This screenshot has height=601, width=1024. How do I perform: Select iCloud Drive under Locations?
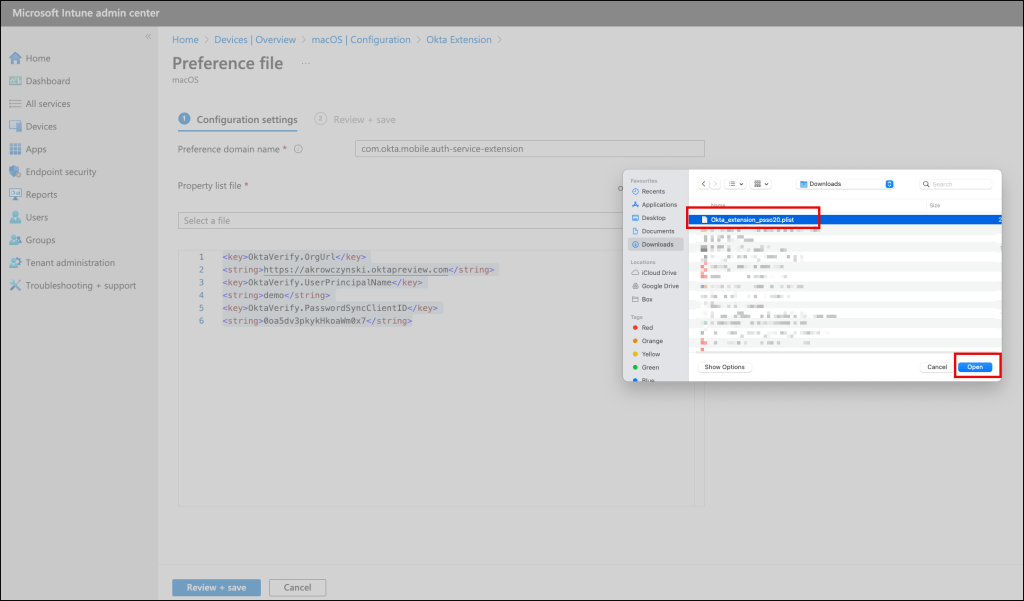pyautogui.click(x=660, y=273)
